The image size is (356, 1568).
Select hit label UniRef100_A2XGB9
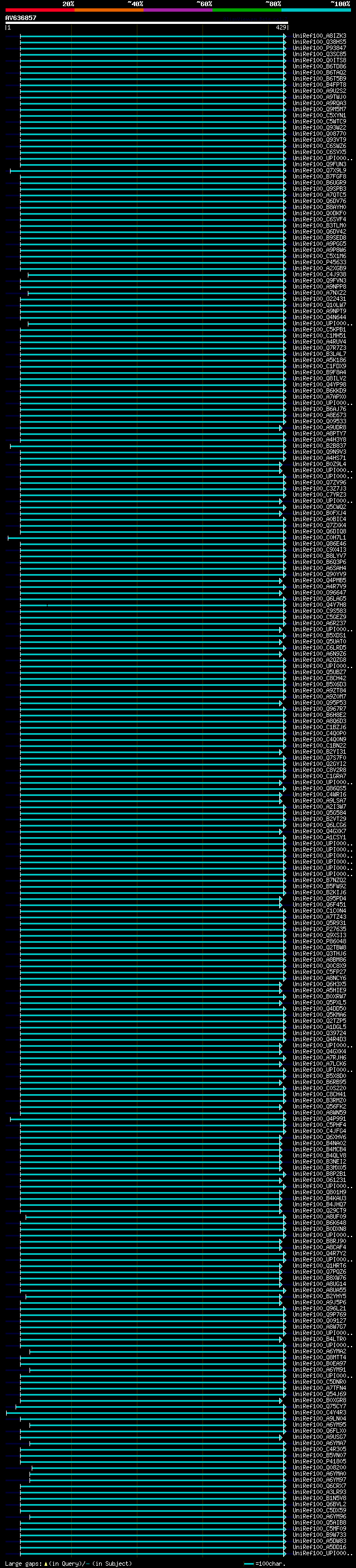pyautogui.click(x=319, y=269)
